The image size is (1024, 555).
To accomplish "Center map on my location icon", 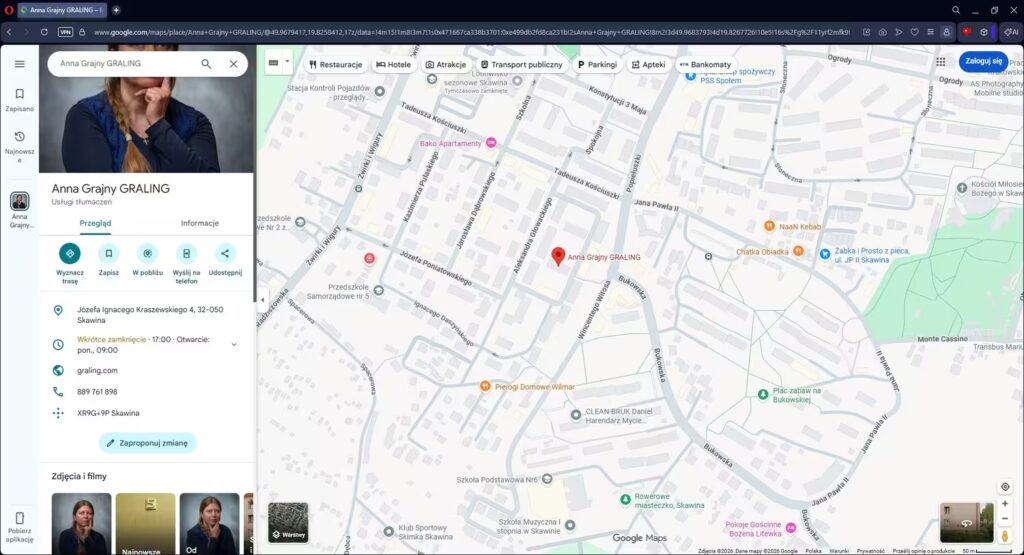I will (1005, 487).
